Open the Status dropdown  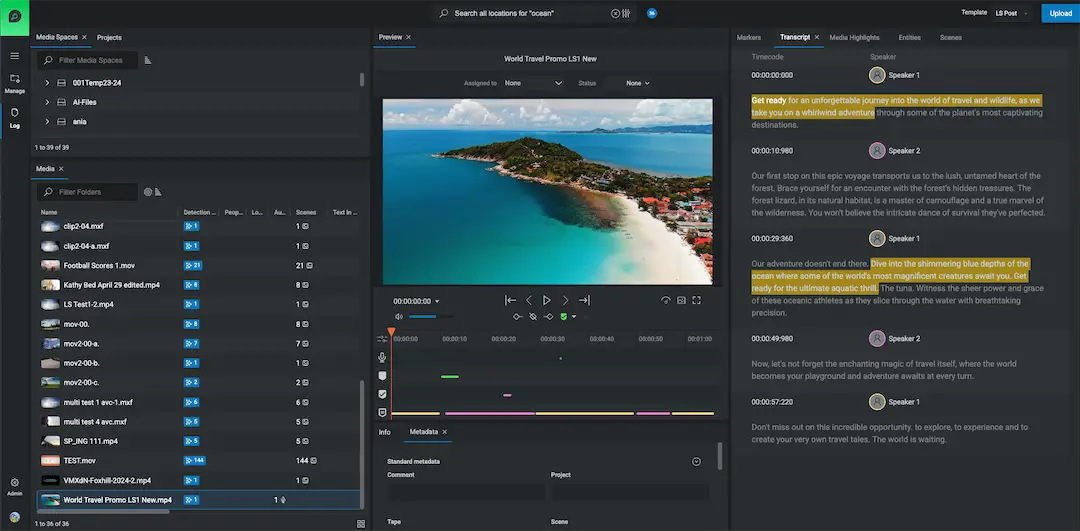[x=638, y=83]
